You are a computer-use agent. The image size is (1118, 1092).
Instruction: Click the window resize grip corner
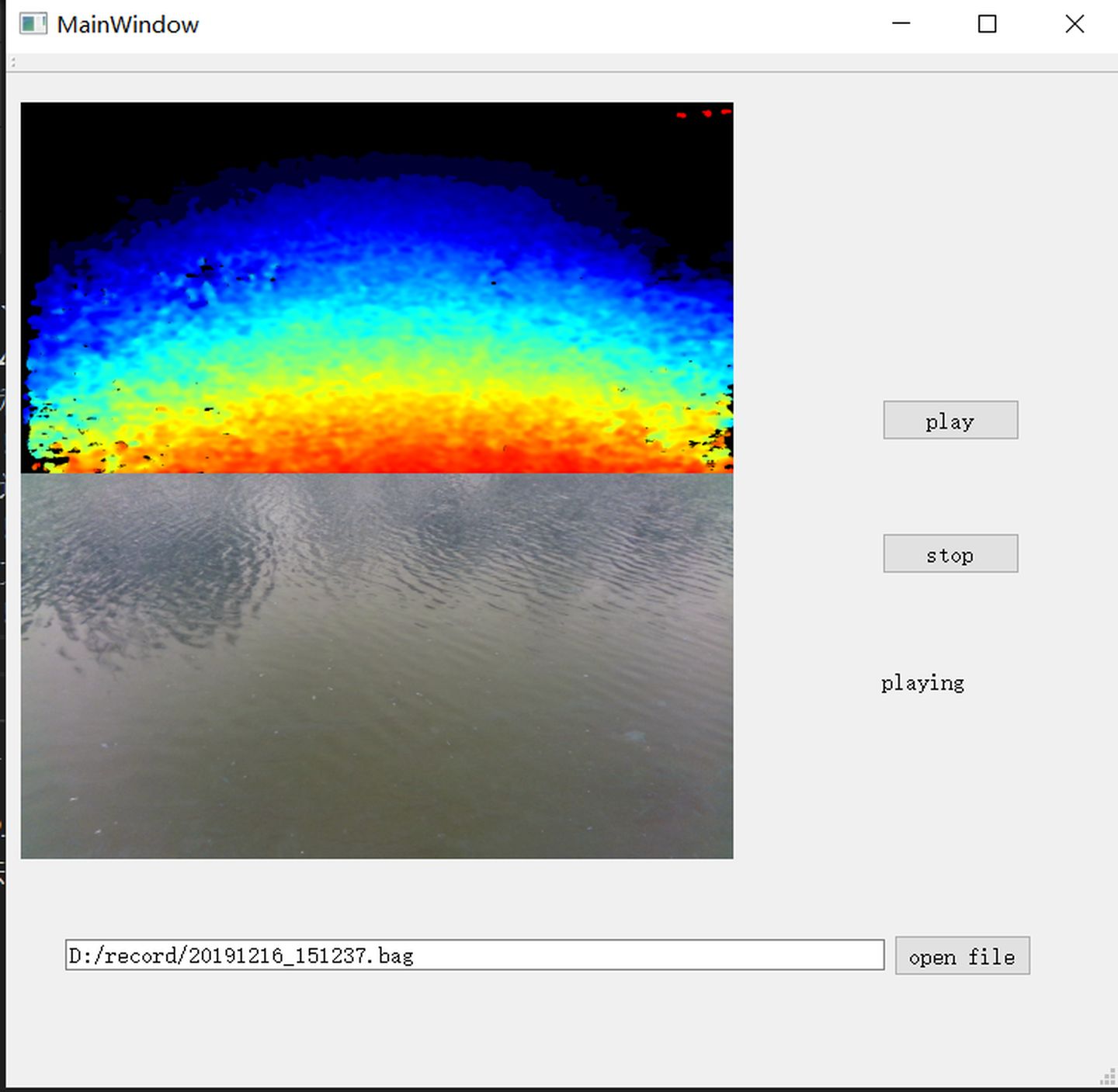point(1108,1077)
